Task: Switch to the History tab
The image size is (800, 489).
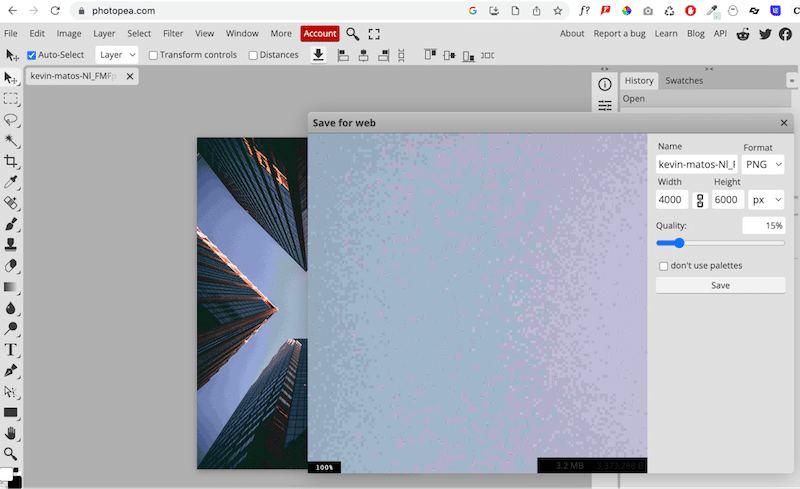Action: (639, 81)
